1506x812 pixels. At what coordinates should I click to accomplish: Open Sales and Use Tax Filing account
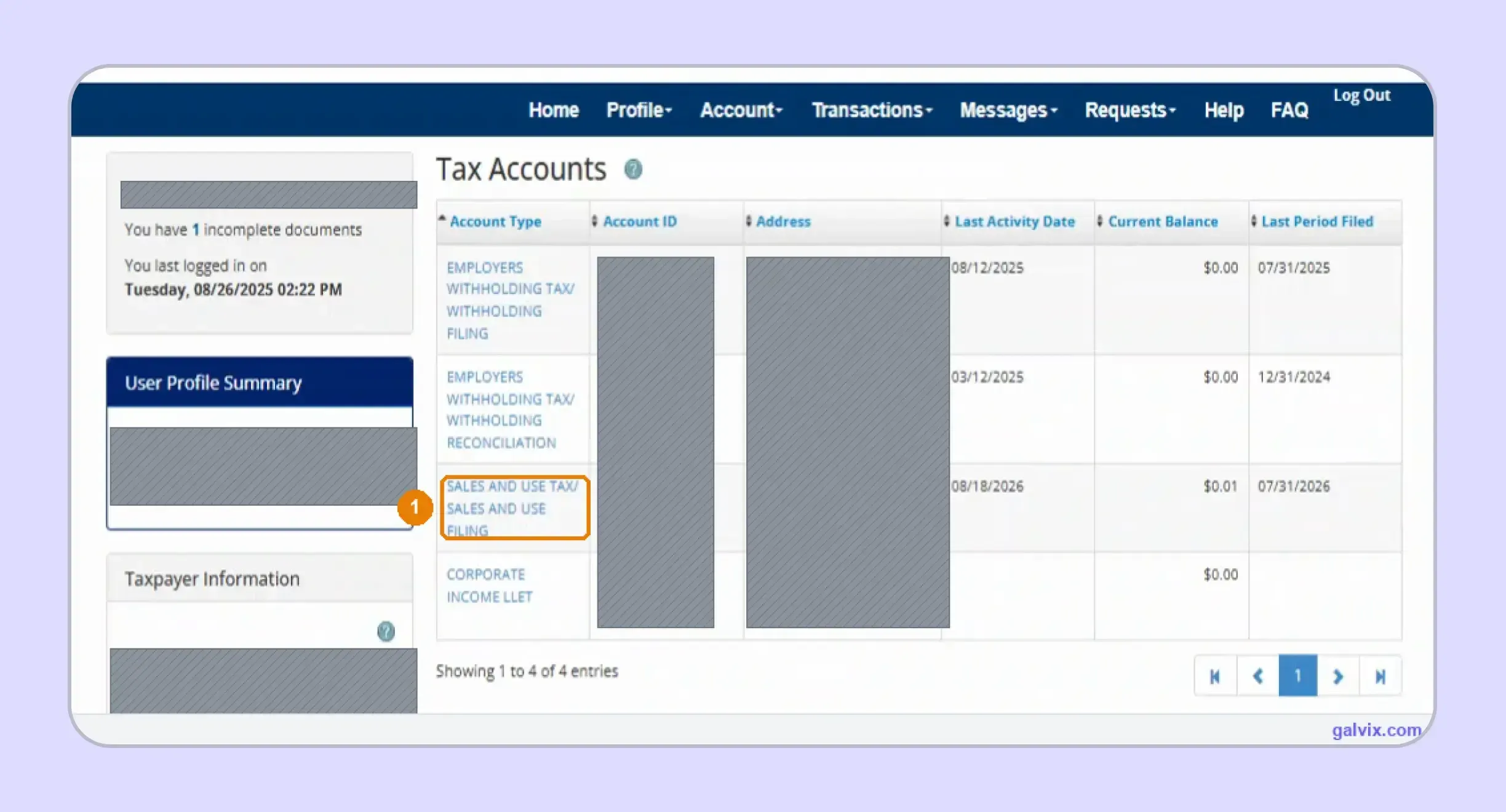point(512,508)
